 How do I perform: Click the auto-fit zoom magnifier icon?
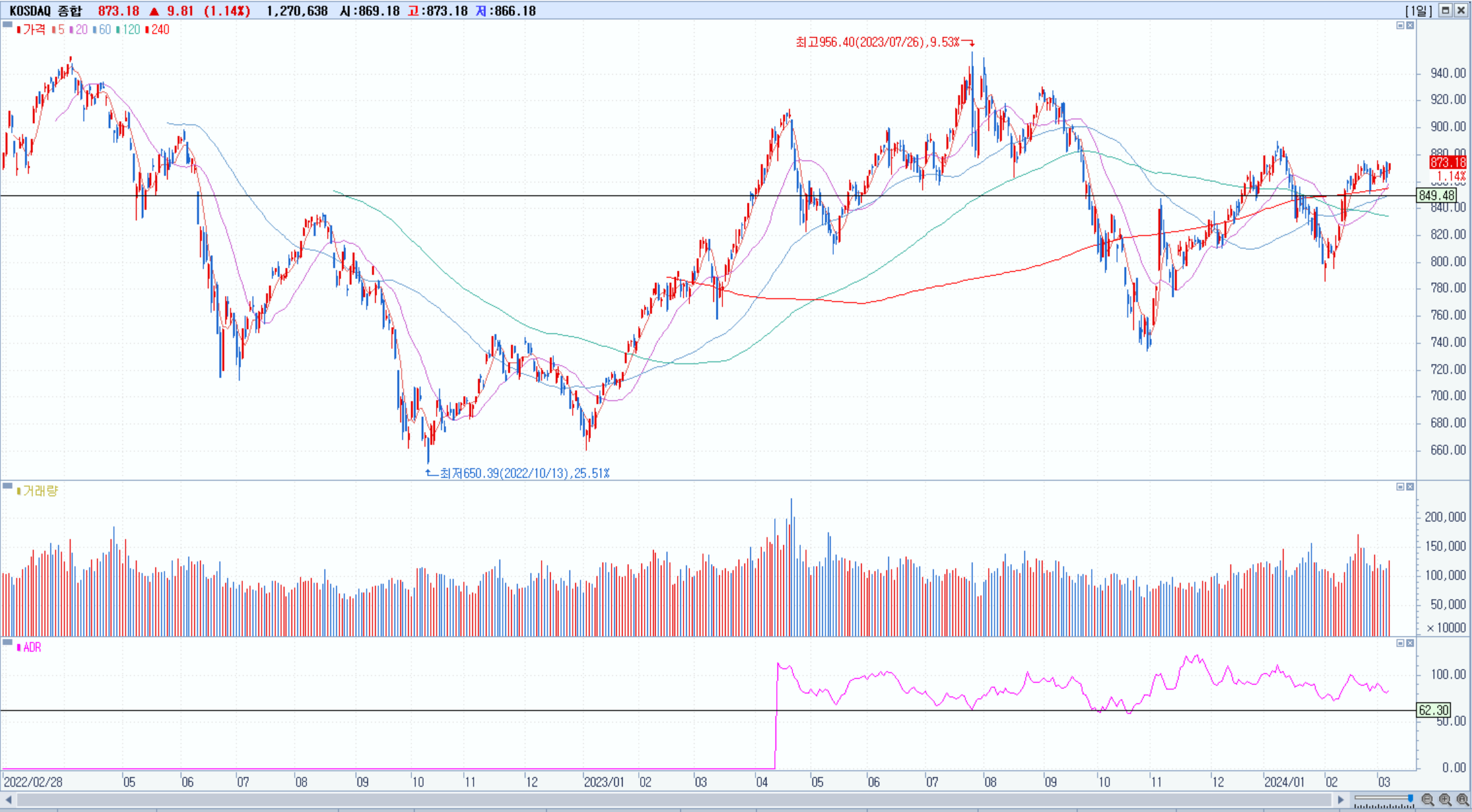[1462, 800]
